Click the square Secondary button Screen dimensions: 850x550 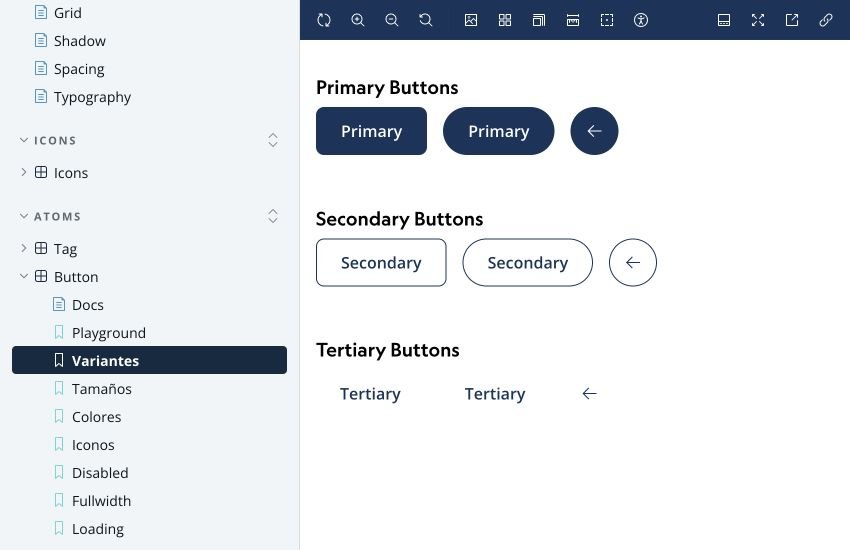[x=381, y=263]
